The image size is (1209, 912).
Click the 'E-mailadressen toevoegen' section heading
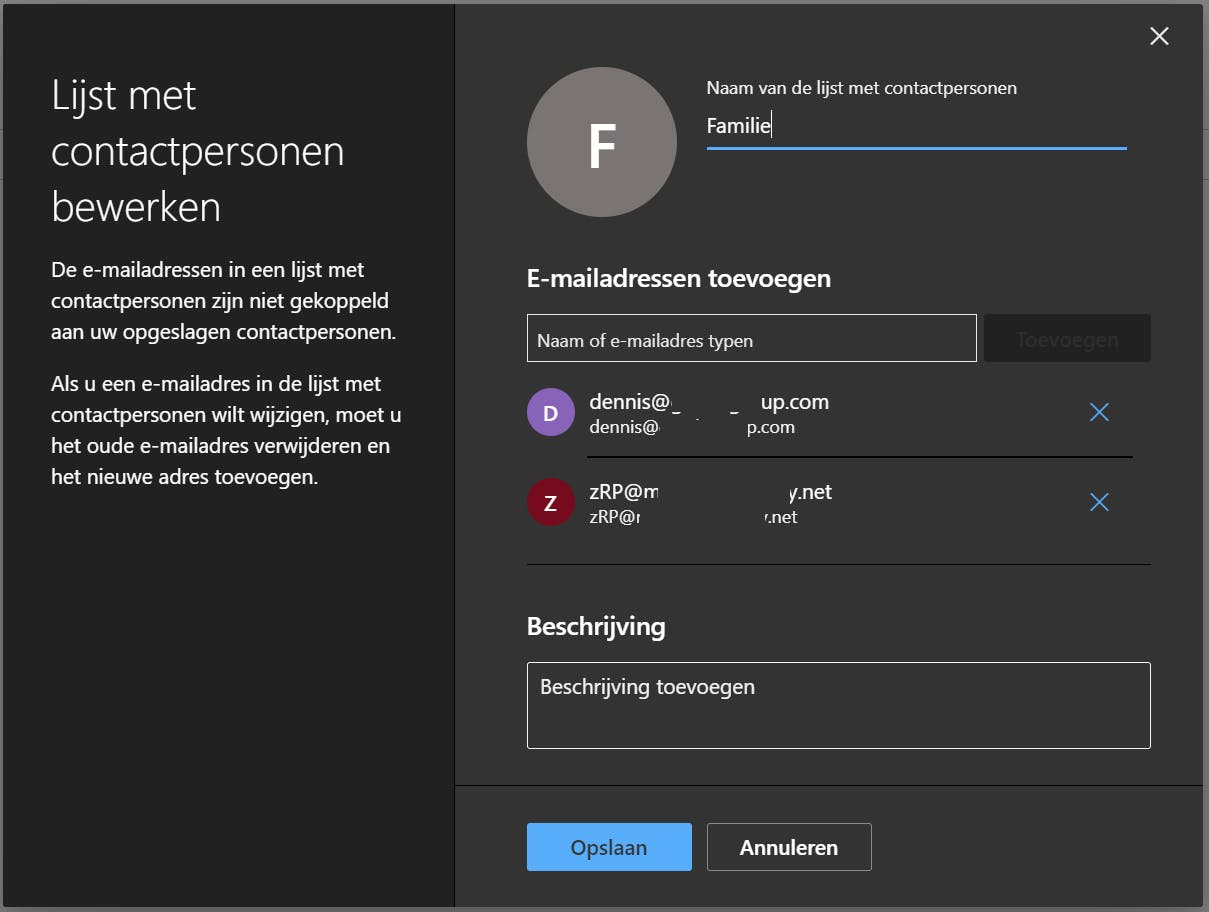click(x=678, y=278)
